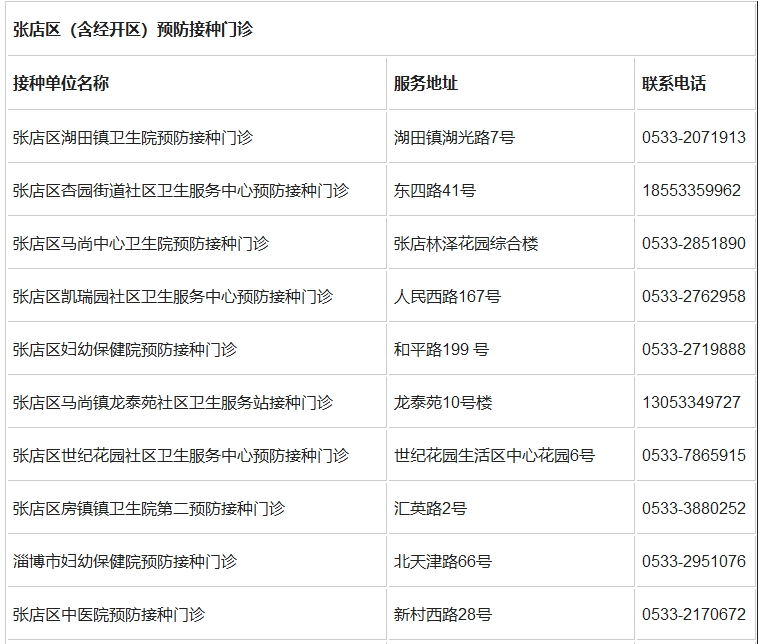Image resolution: width=760 pixels, height=644 pixels.
Task: Click phone number 0533-2762958
Action: pos(693,296)
